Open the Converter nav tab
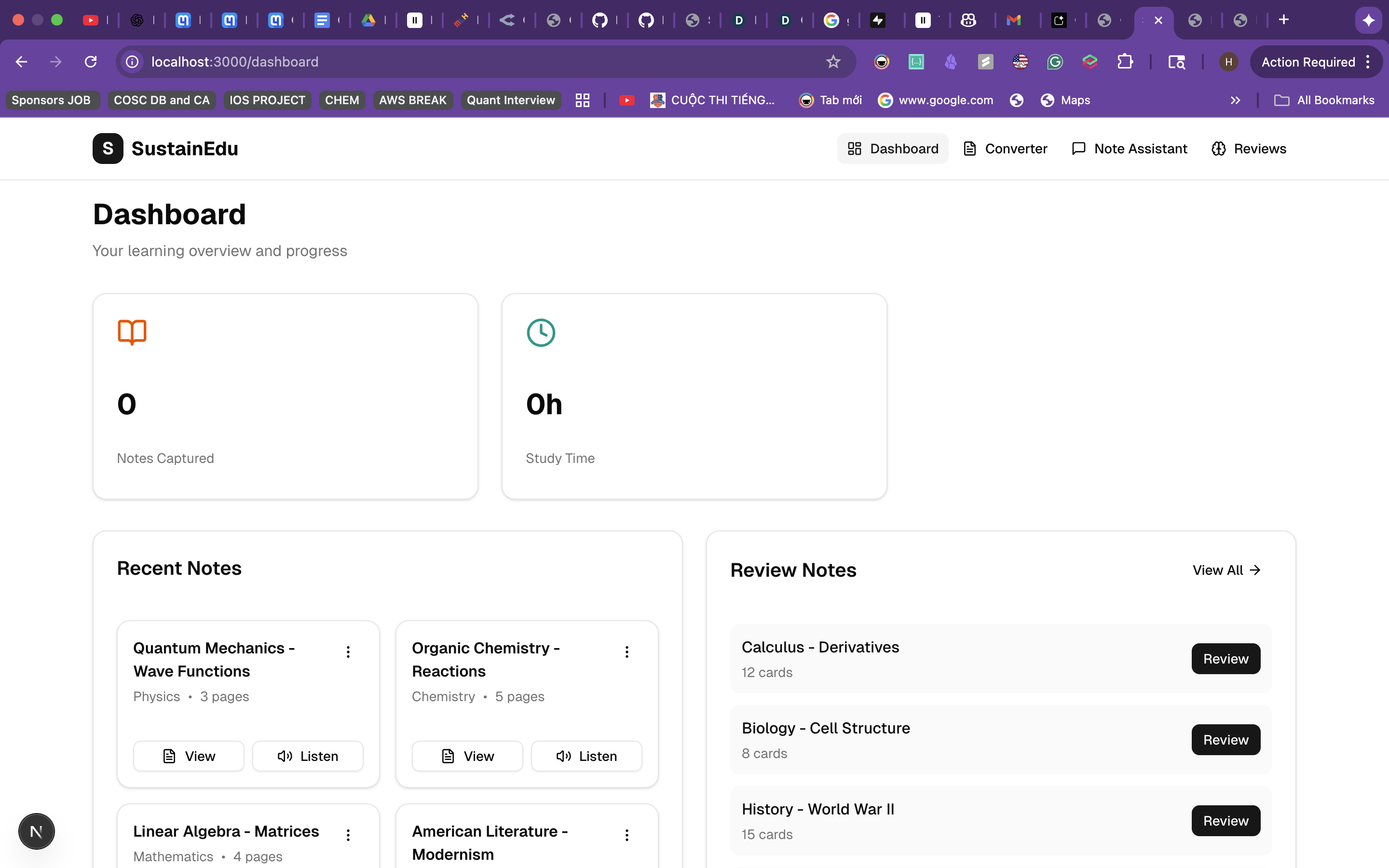Viewport: 1389px width, 868px height. (x=1005, y=149)
